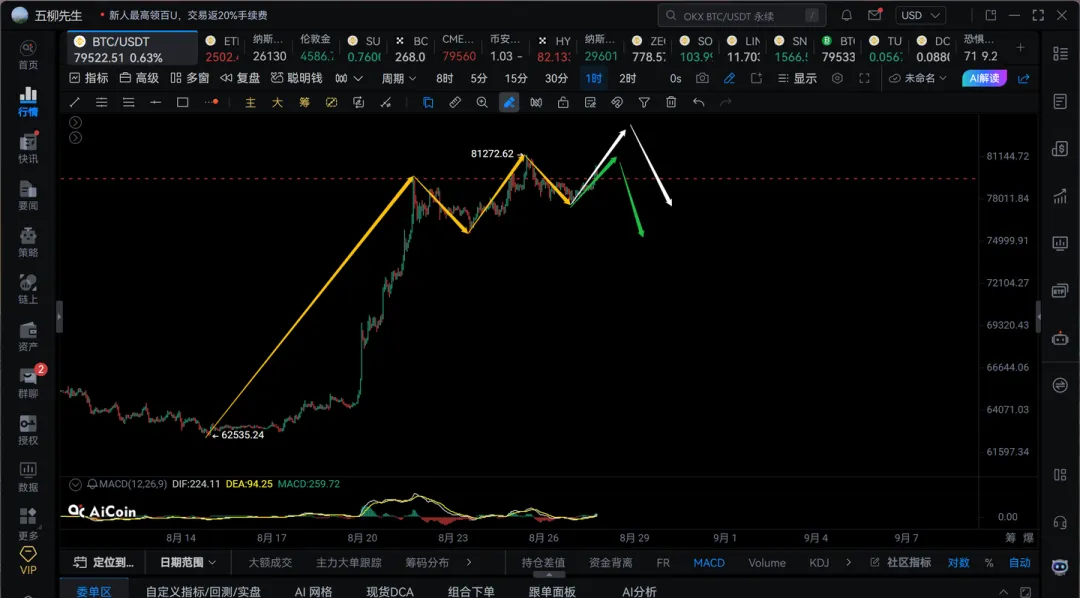
Task: Click the 定位到 locate button
Action: tap(104, 563)
